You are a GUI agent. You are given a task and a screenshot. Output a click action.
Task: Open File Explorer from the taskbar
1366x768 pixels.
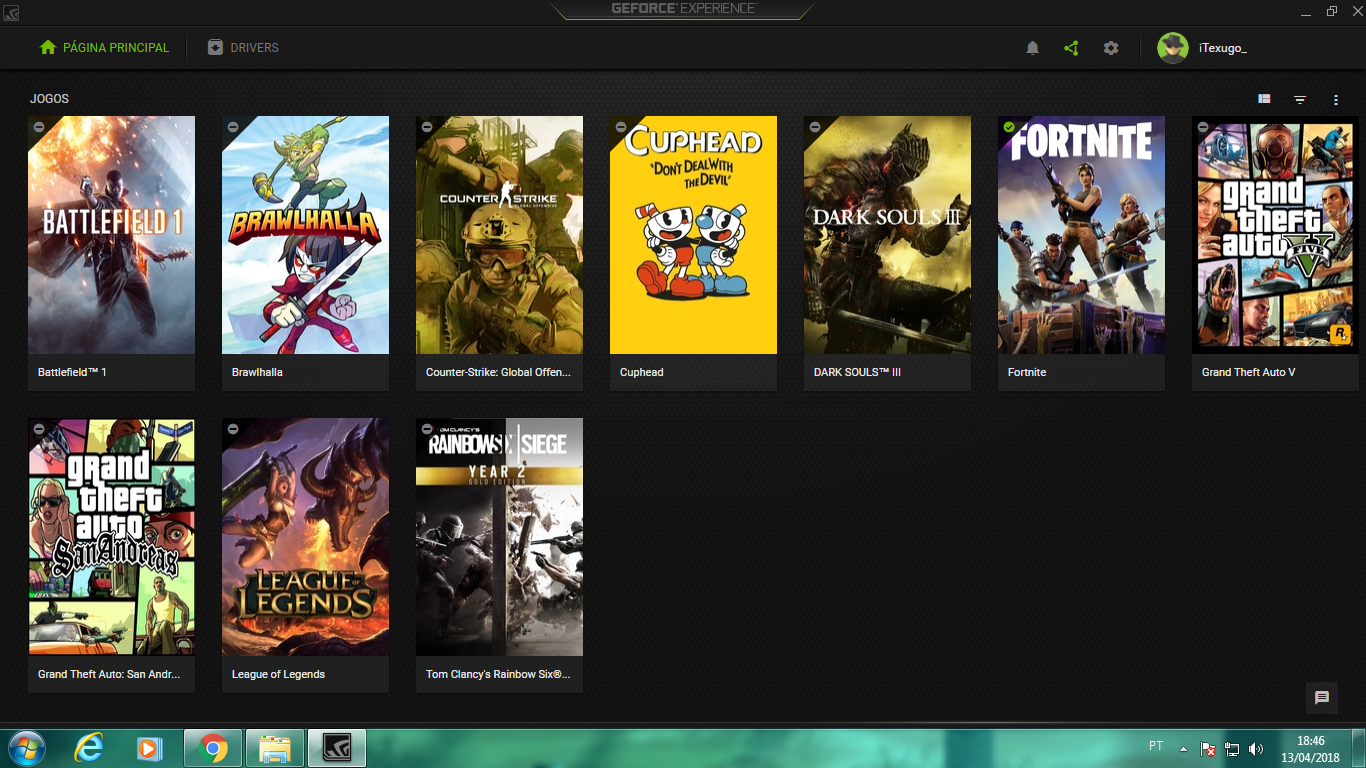pyautogui.click(x=274, y=748)
